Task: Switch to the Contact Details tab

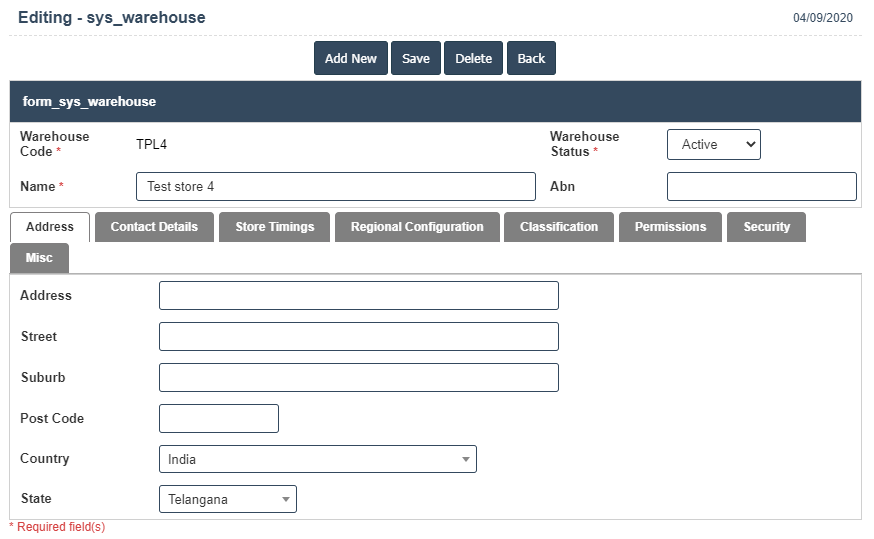Action: [154, 227]
